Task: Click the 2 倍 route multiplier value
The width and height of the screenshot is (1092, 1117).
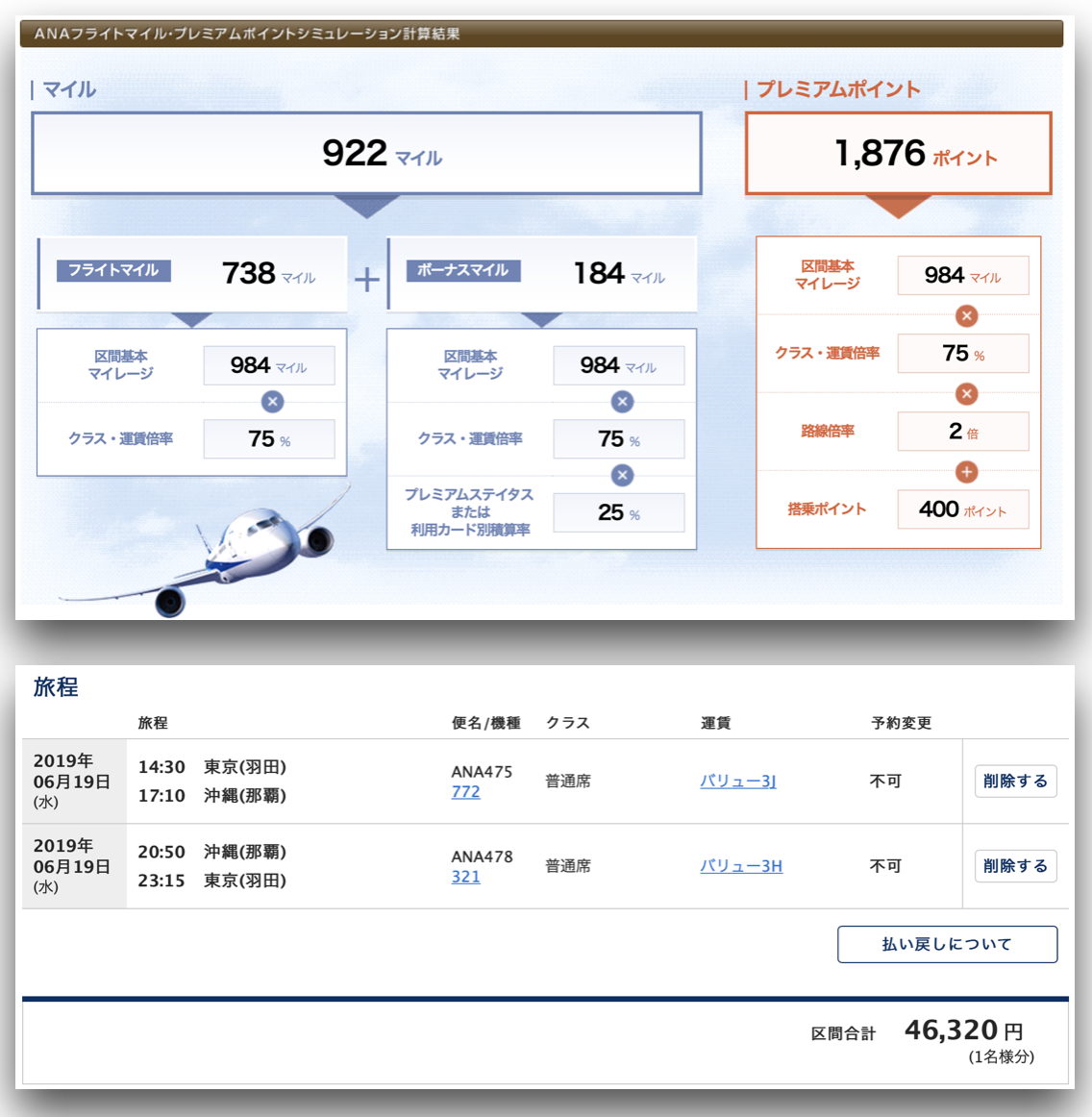Action: (x=963, y=431)
